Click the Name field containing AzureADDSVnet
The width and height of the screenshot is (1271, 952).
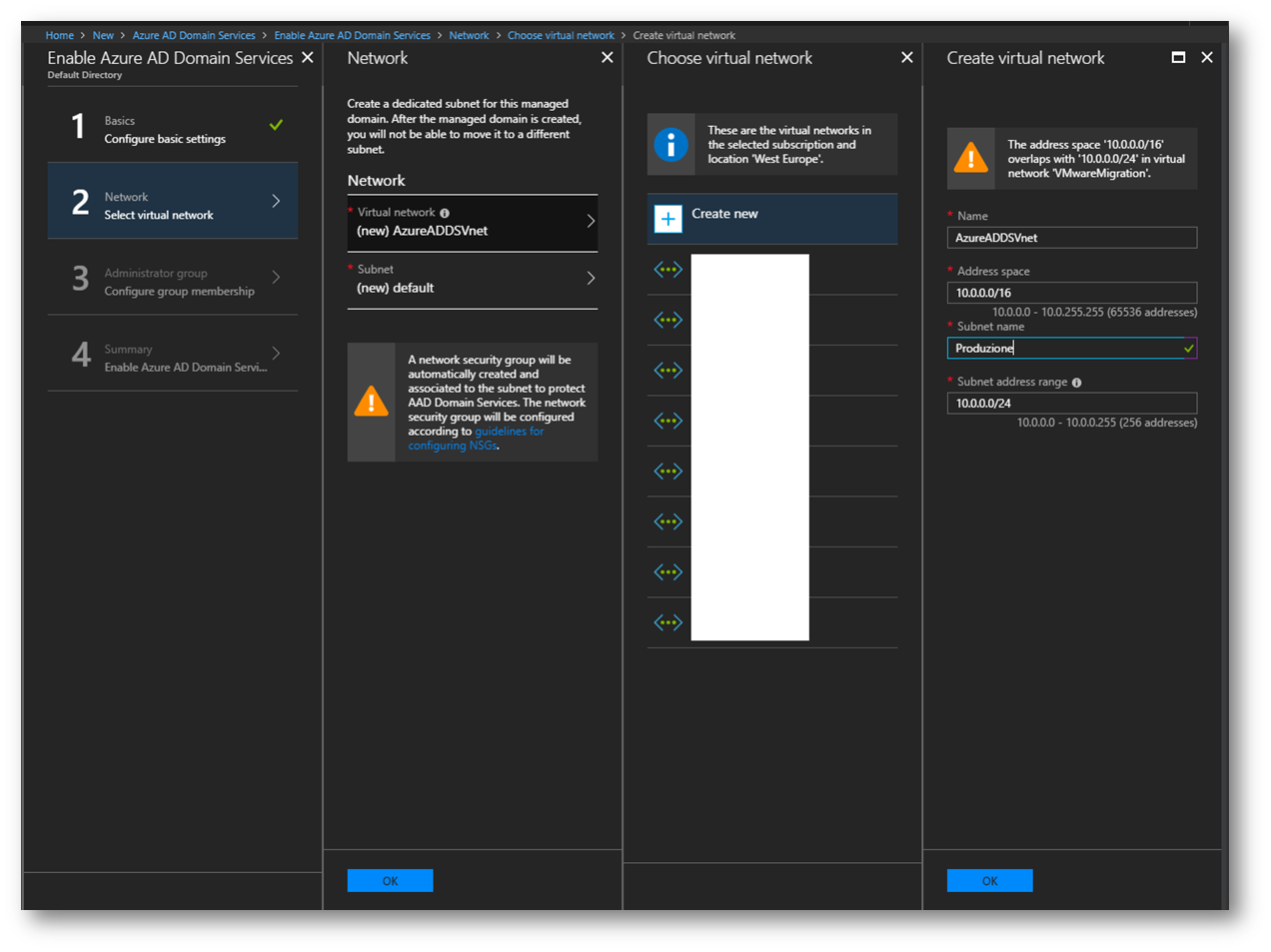(x=1072, y=238)
